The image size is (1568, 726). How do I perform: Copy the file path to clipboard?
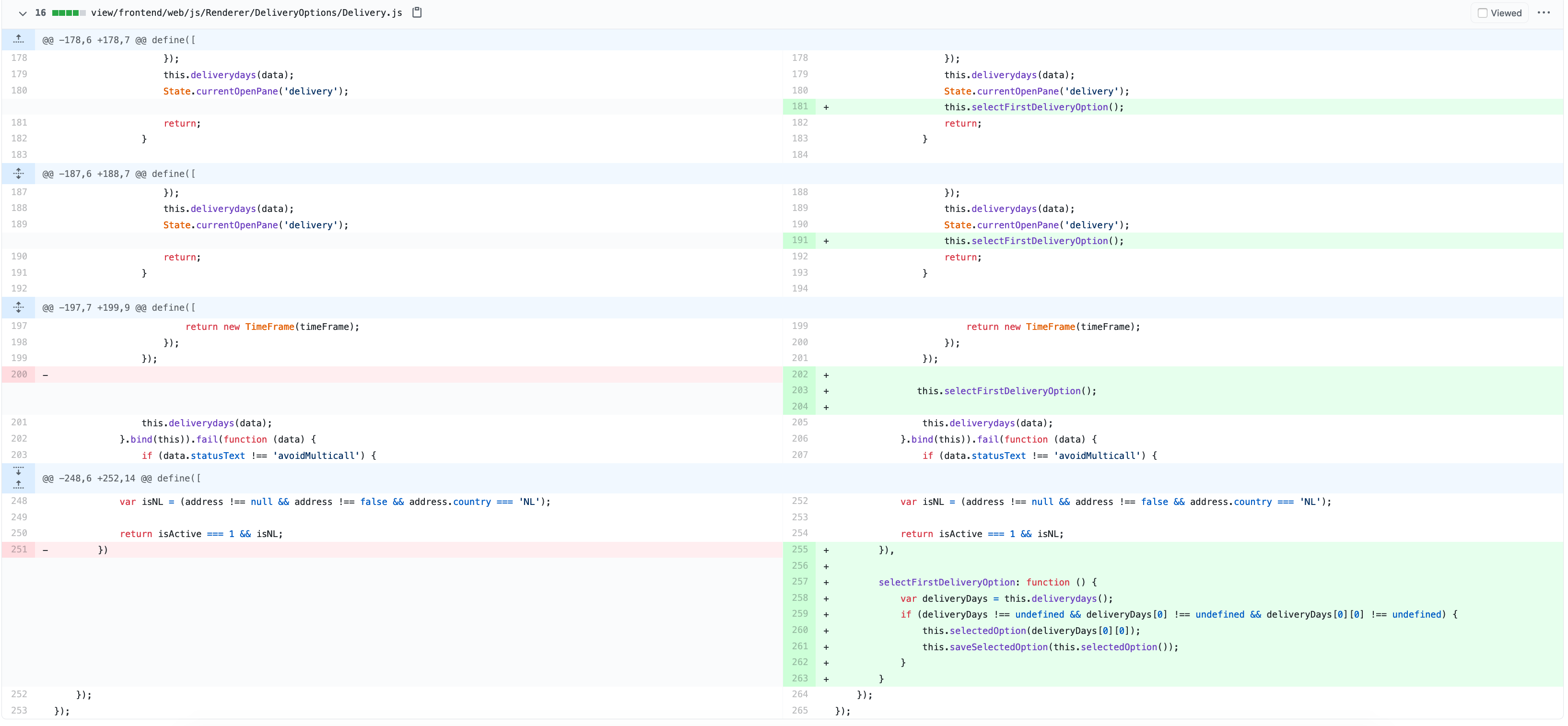pyautogui.click(x=417, y=12)
